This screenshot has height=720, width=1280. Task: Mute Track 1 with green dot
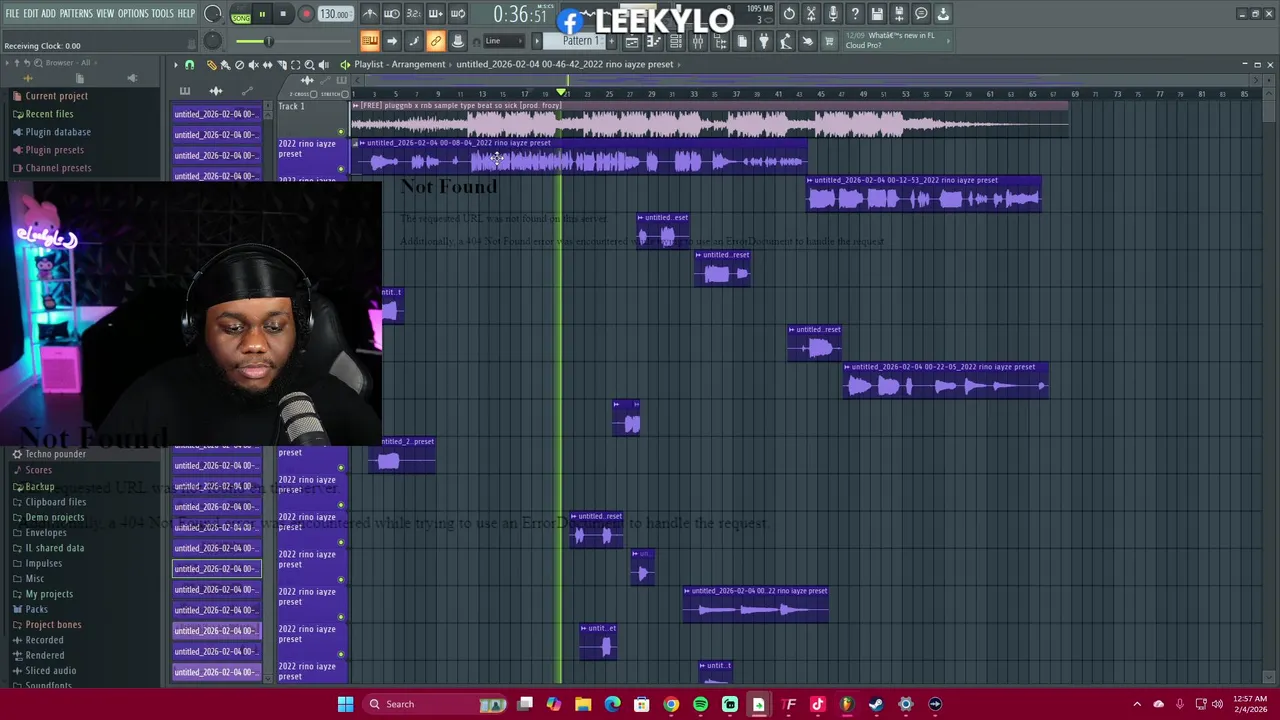[x=341, y=132]
